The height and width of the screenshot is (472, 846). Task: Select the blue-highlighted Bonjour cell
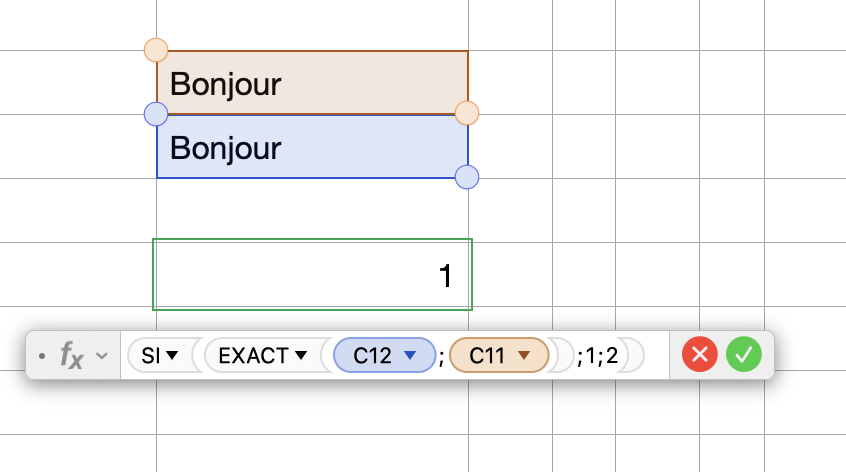tap(312, 148)
